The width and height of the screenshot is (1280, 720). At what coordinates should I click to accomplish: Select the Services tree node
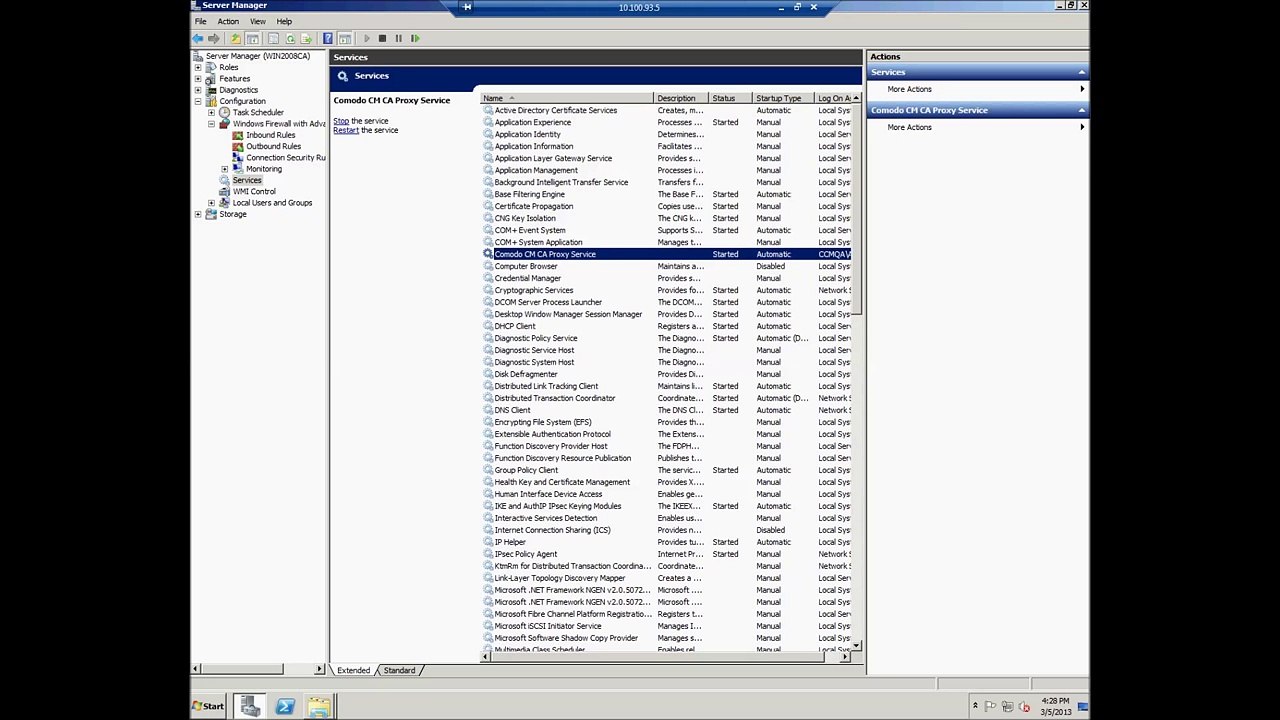[x=247, y=180]
